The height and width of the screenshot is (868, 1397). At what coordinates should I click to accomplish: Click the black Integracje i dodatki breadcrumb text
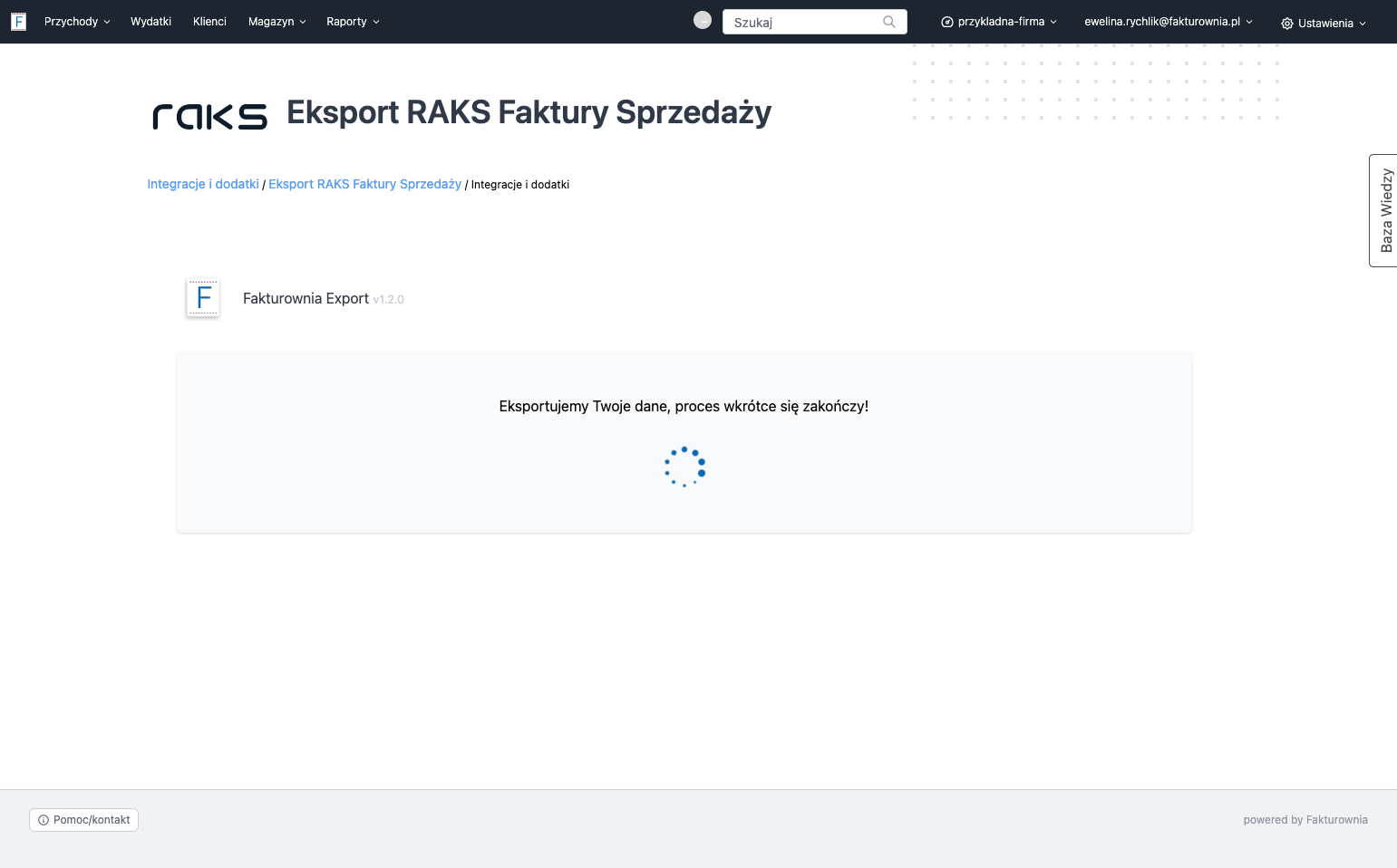click(x=520, y=185)
